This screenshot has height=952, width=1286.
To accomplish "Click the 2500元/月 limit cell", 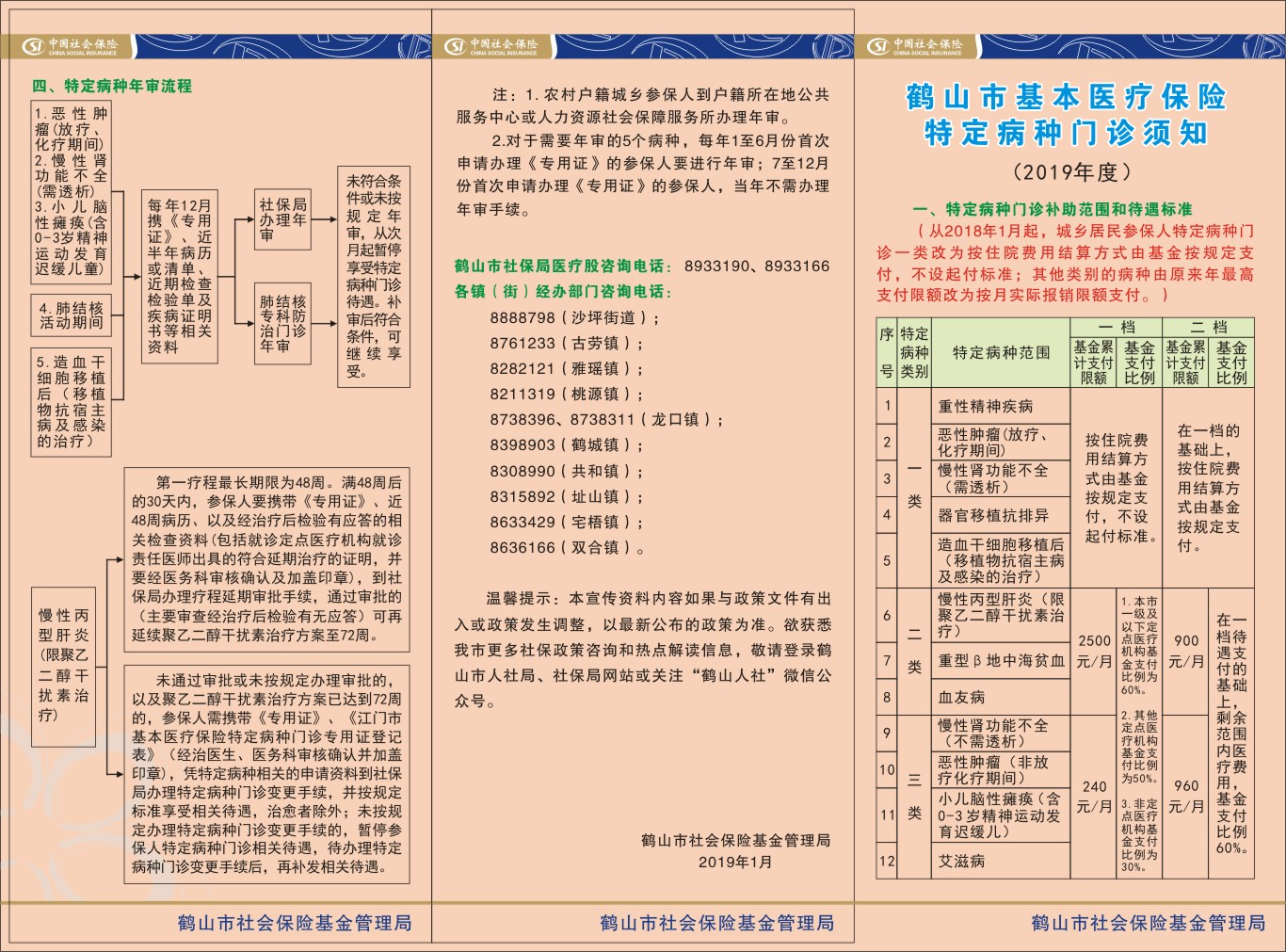I will (1094, 651).
